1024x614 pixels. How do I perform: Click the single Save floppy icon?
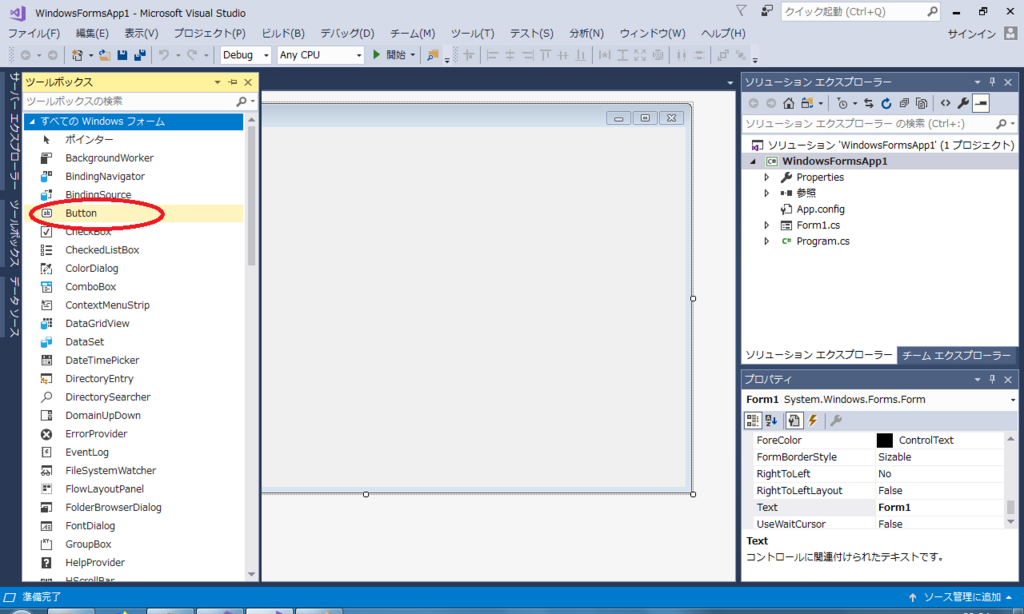pyautogui.click(x=122, y=56)
